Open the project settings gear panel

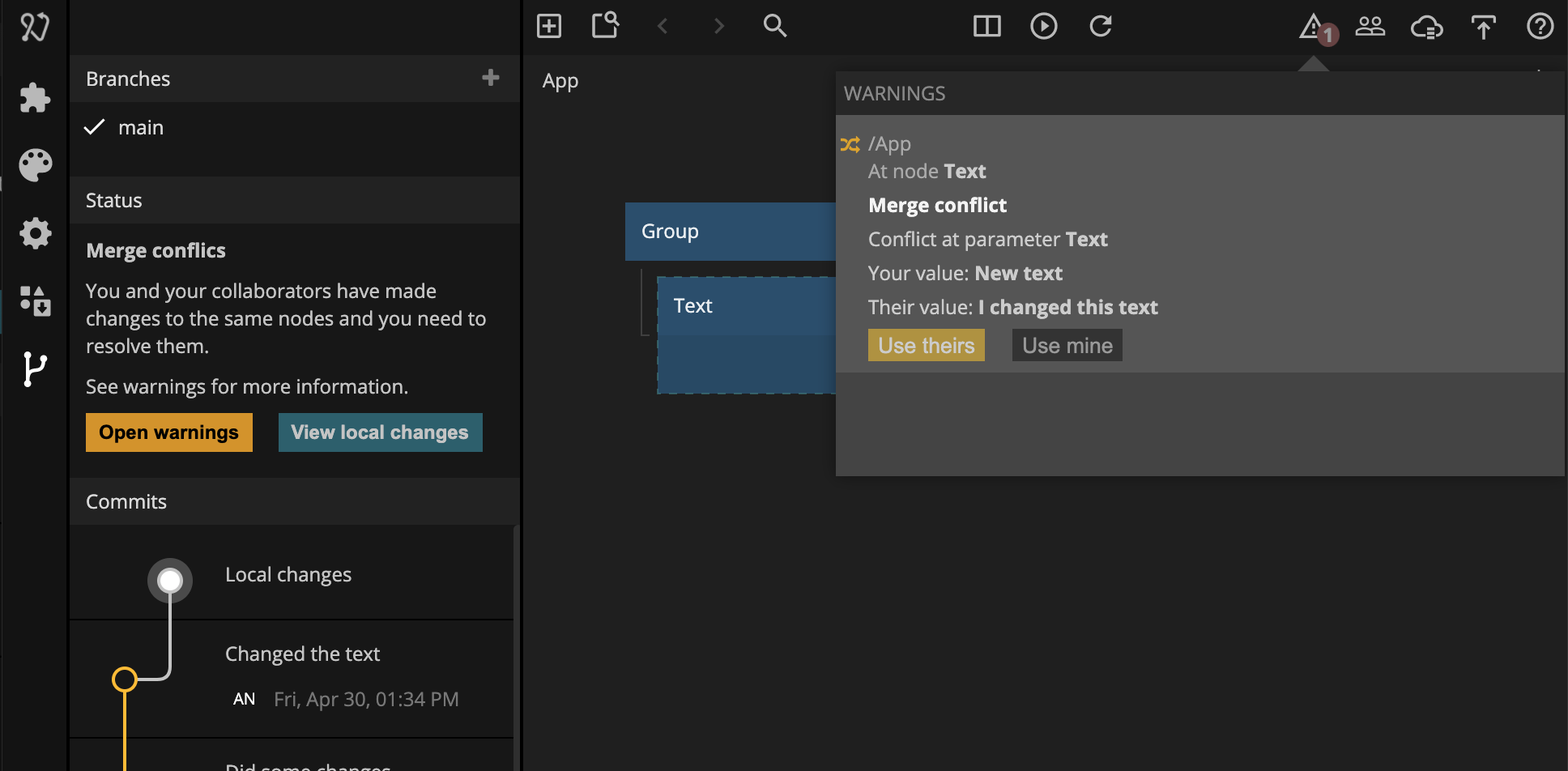click(x=35, y=233)
